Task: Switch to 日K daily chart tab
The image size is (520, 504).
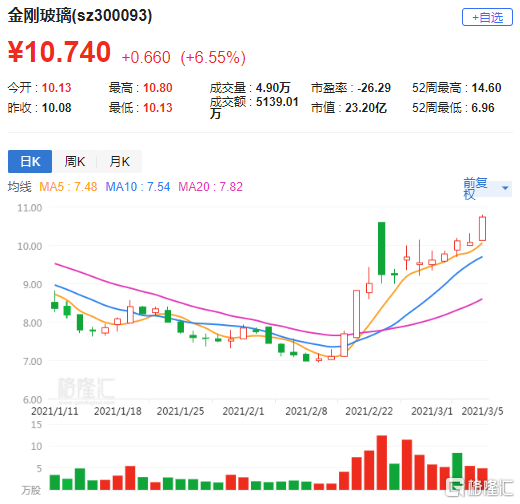Action: (30, 162)
